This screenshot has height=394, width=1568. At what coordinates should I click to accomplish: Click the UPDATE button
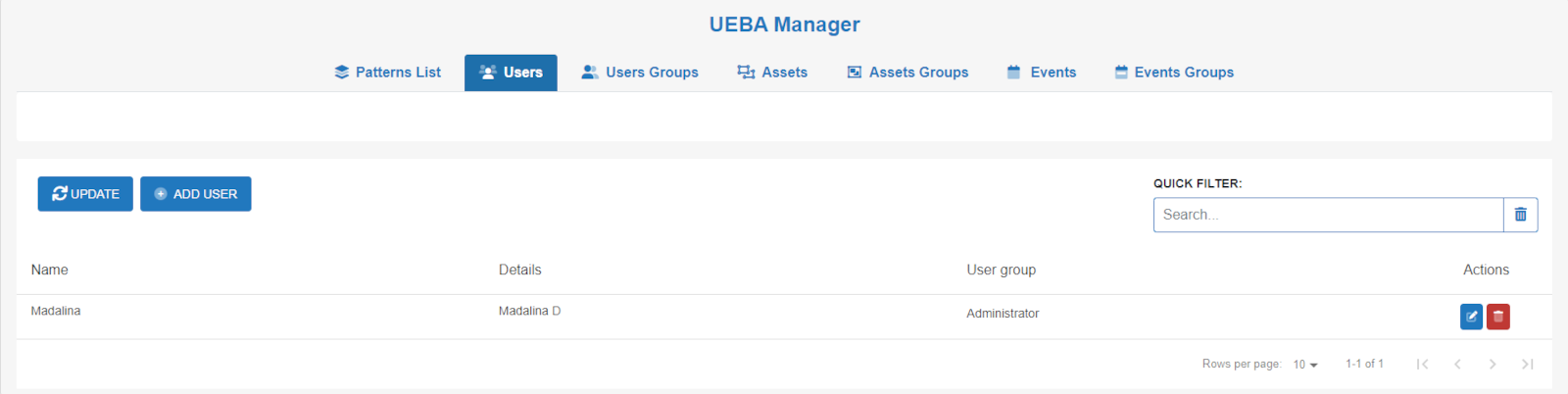tap(85, 194)
